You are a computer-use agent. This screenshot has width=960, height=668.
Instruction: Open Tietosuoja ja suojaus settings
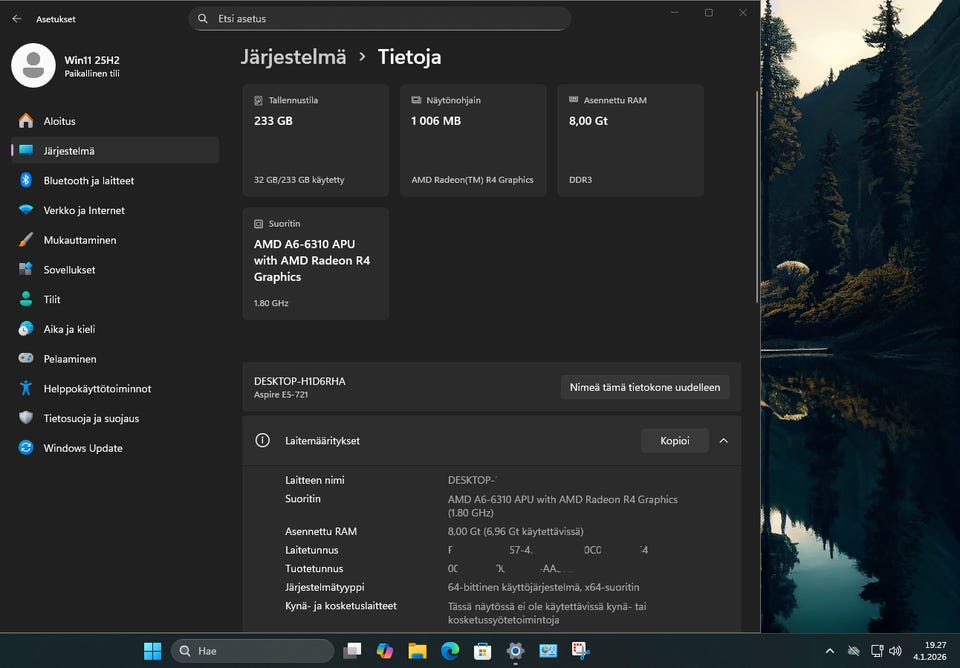91,418
